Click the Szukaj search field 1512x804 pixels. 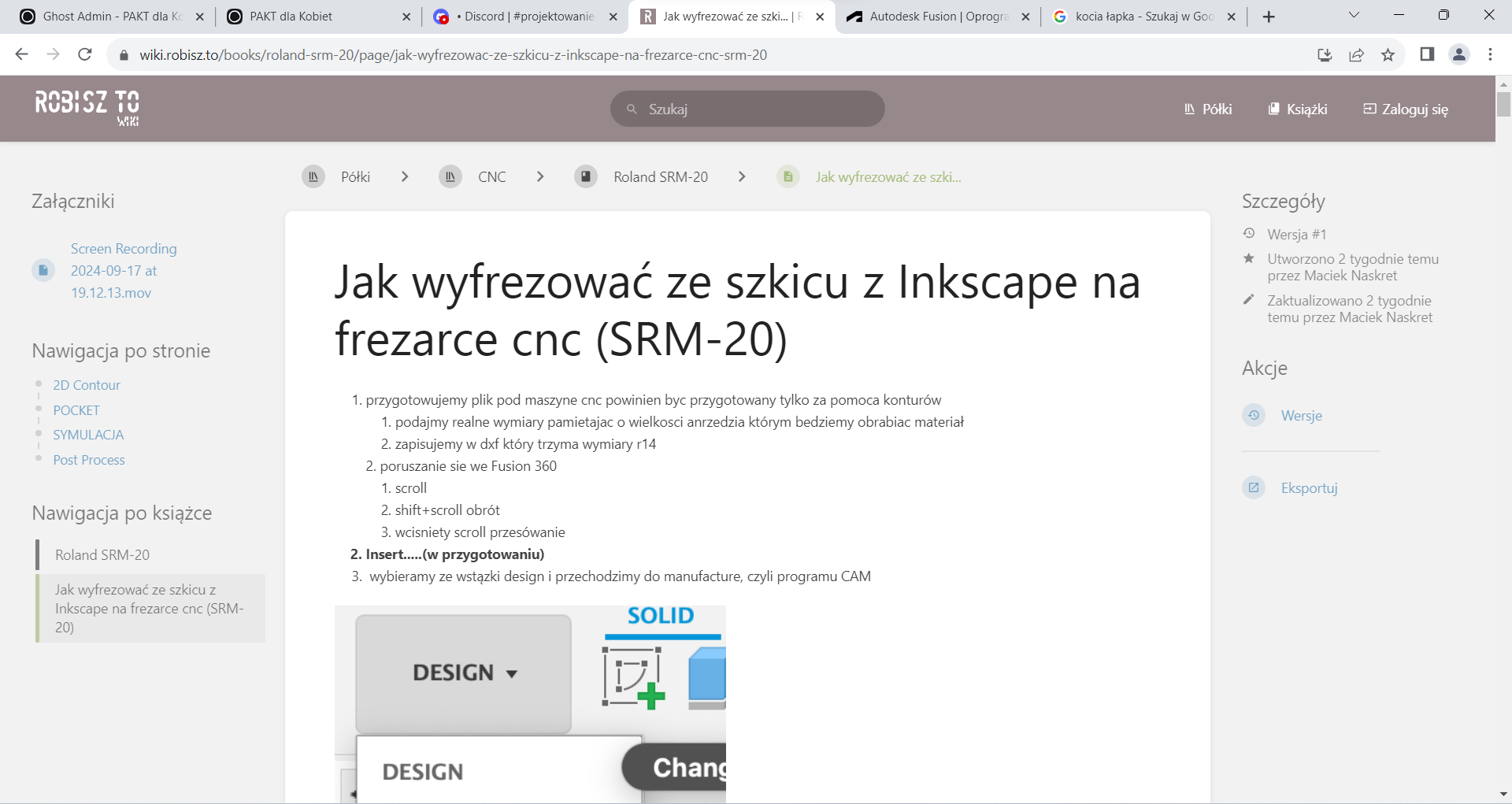747,109
